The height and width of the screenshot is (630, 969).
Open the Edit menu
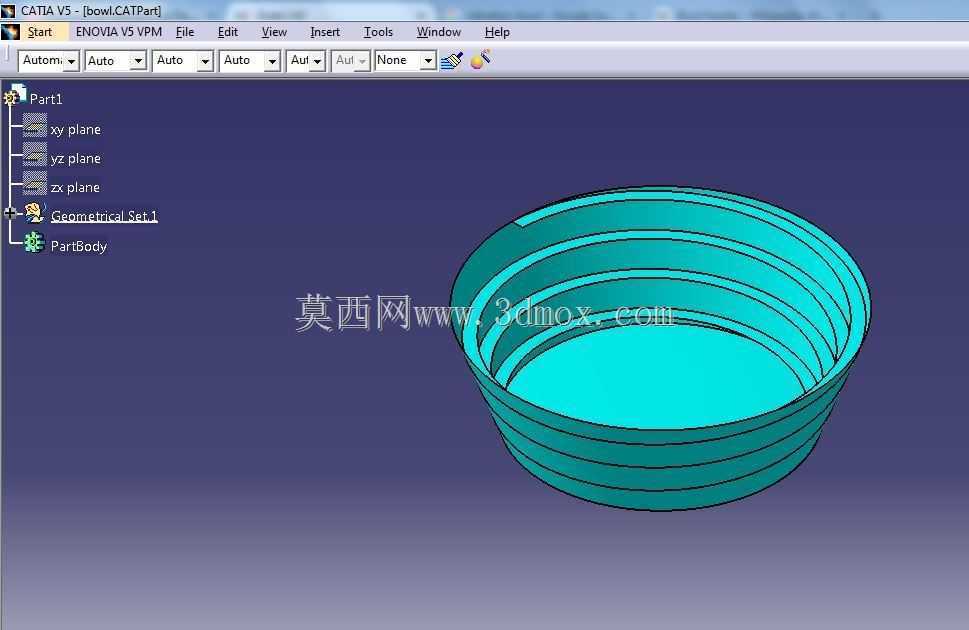click(x=227, y=32)
